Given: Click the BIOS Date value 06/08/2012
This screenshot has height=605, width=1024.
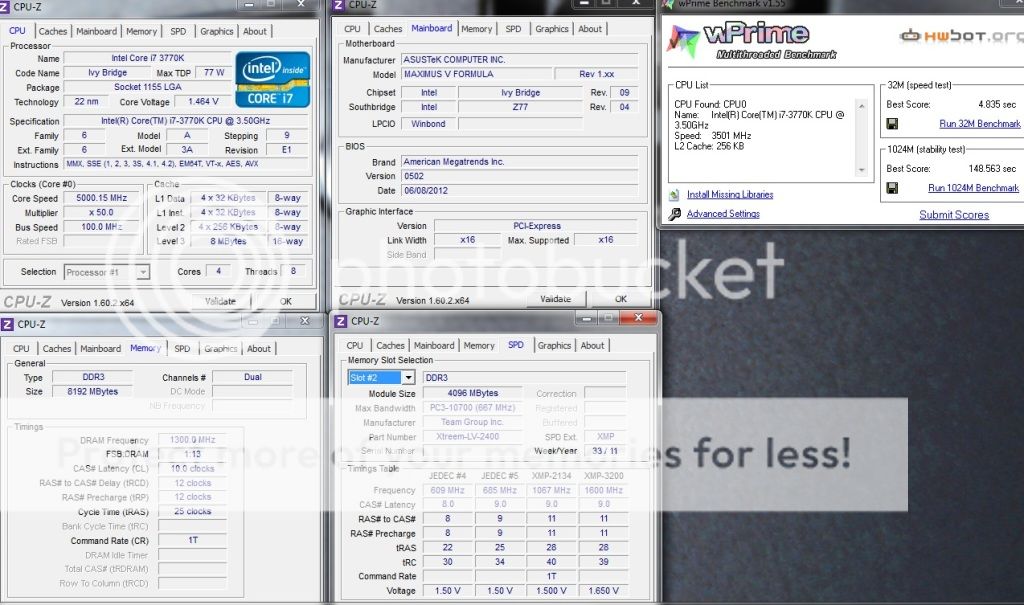Looking at the screenshot, I should (519, 190).
